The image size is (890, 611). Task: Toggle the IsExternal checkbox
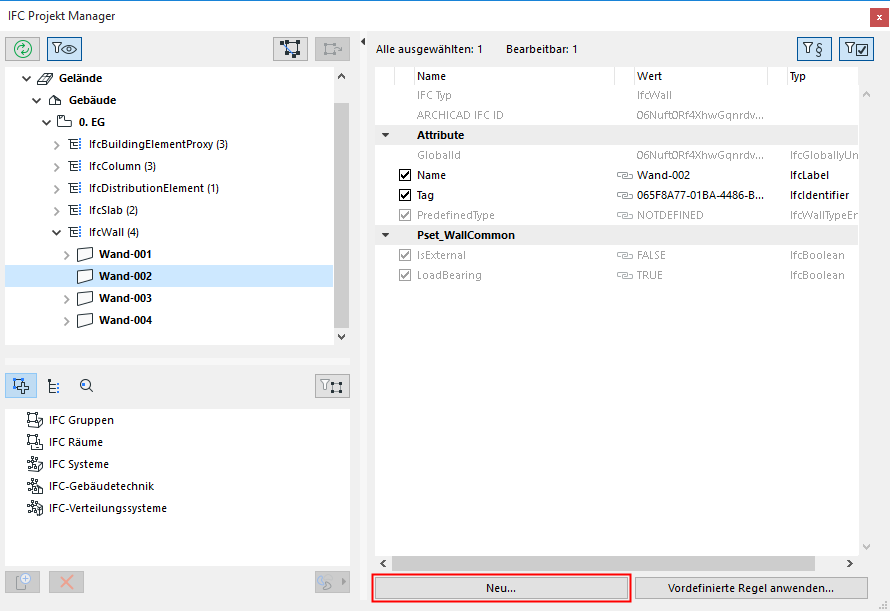coord(405,255)
